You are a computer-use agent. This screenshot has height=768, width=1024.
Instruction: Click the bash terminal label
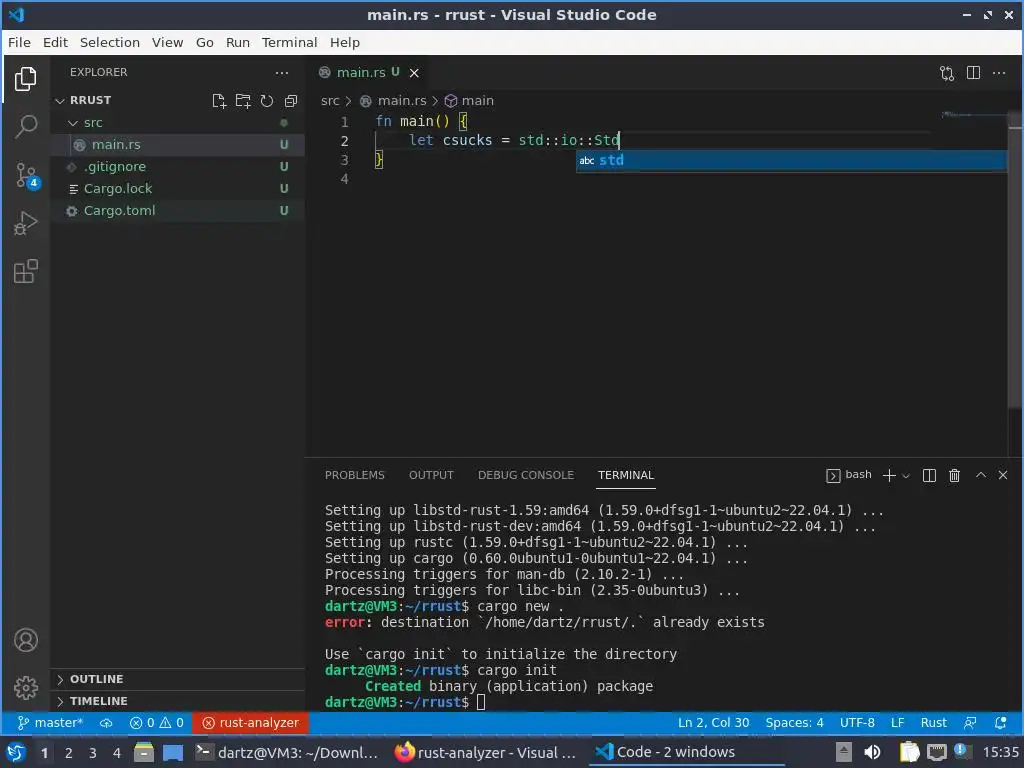pos(849,475)
